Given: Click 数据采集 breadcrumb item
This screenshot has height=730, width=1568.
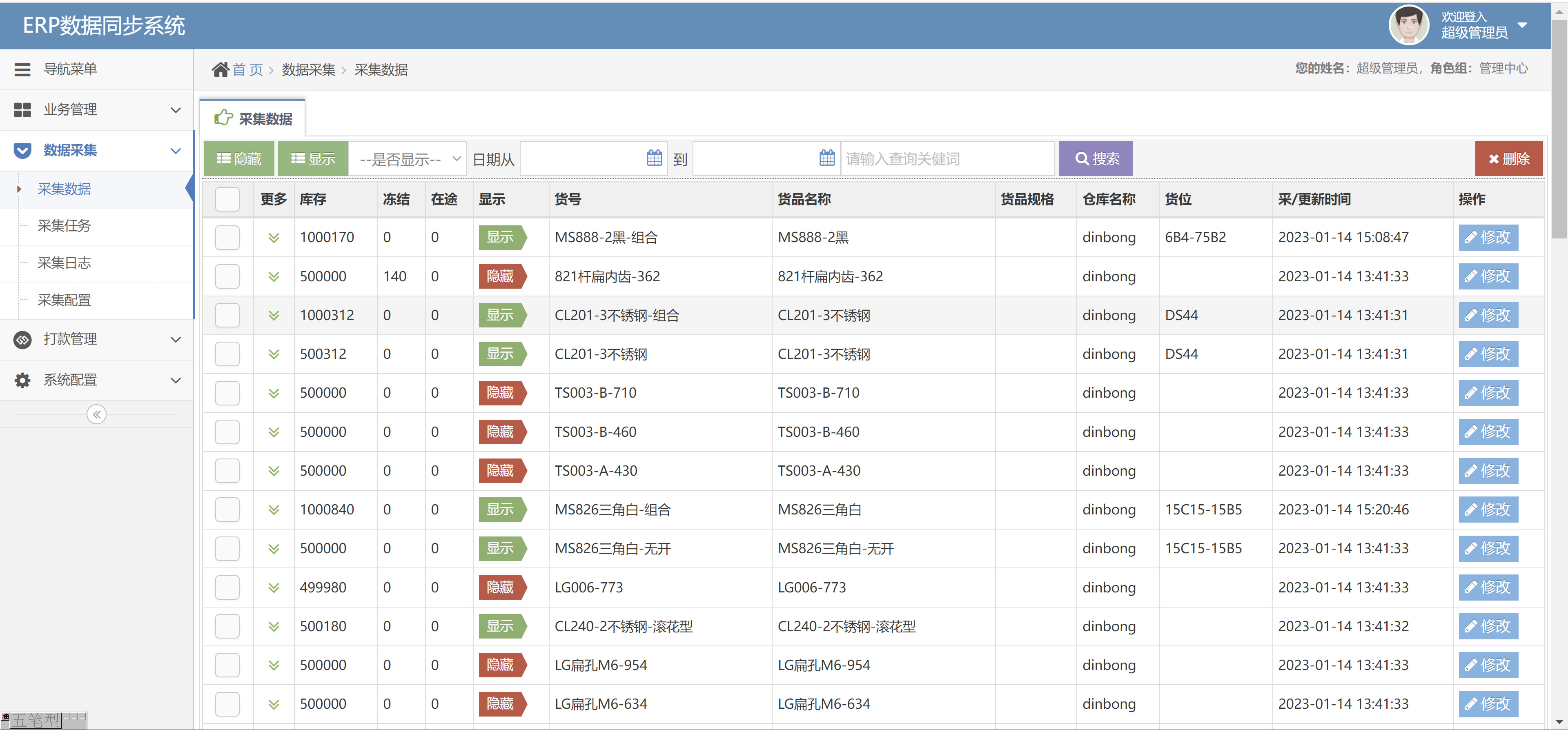Looking at the screenshot, I should (x=309, y=70).
